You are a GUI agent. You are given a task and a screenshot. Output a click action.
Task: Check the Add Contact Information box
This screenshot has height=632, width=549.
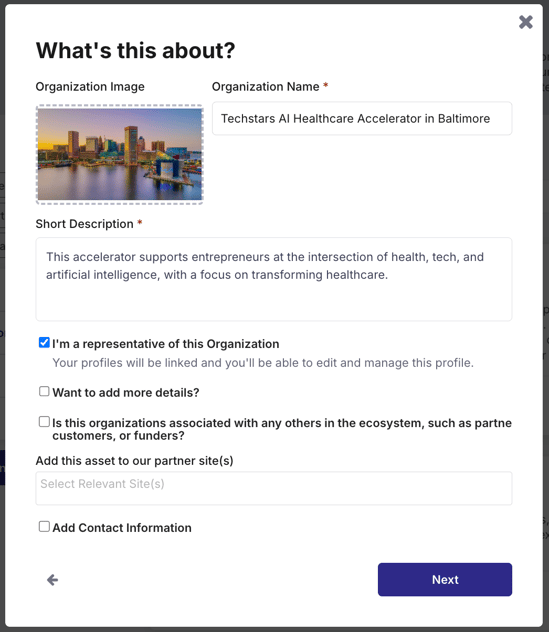click(44, 526)
